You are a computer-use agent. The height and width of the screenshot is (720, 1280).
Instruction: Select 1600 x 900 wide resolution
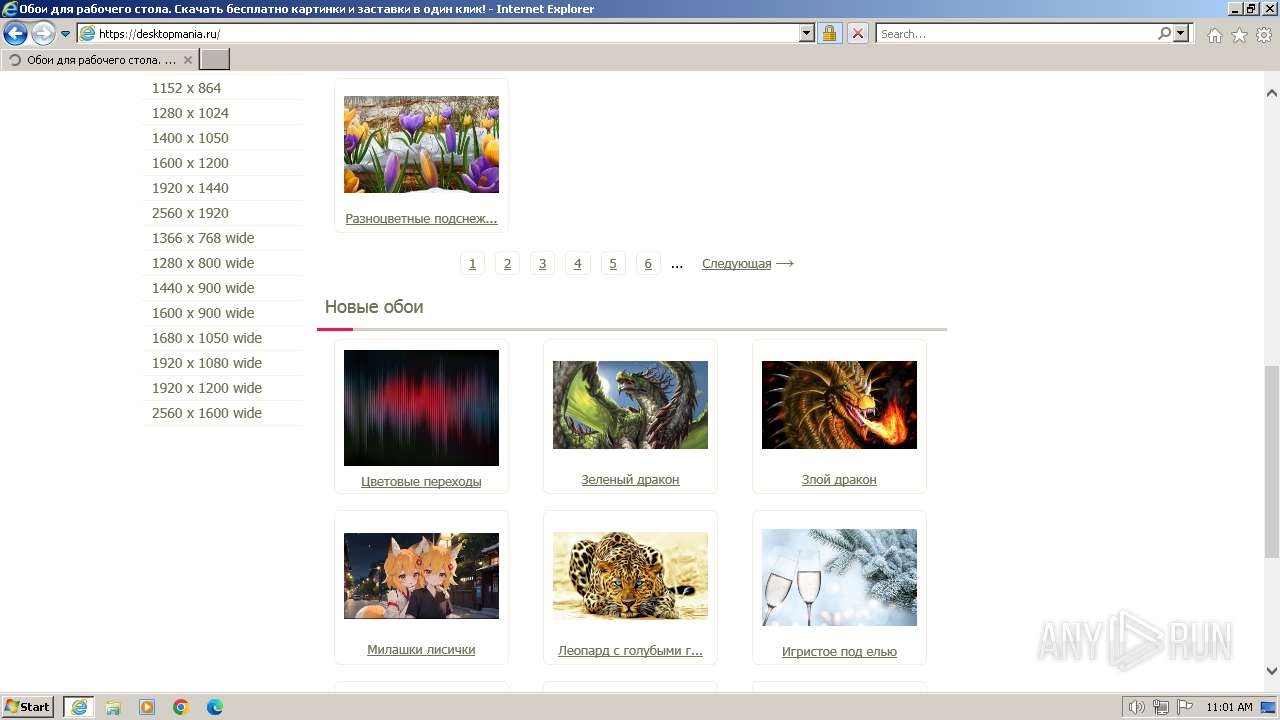click(203, 313)
